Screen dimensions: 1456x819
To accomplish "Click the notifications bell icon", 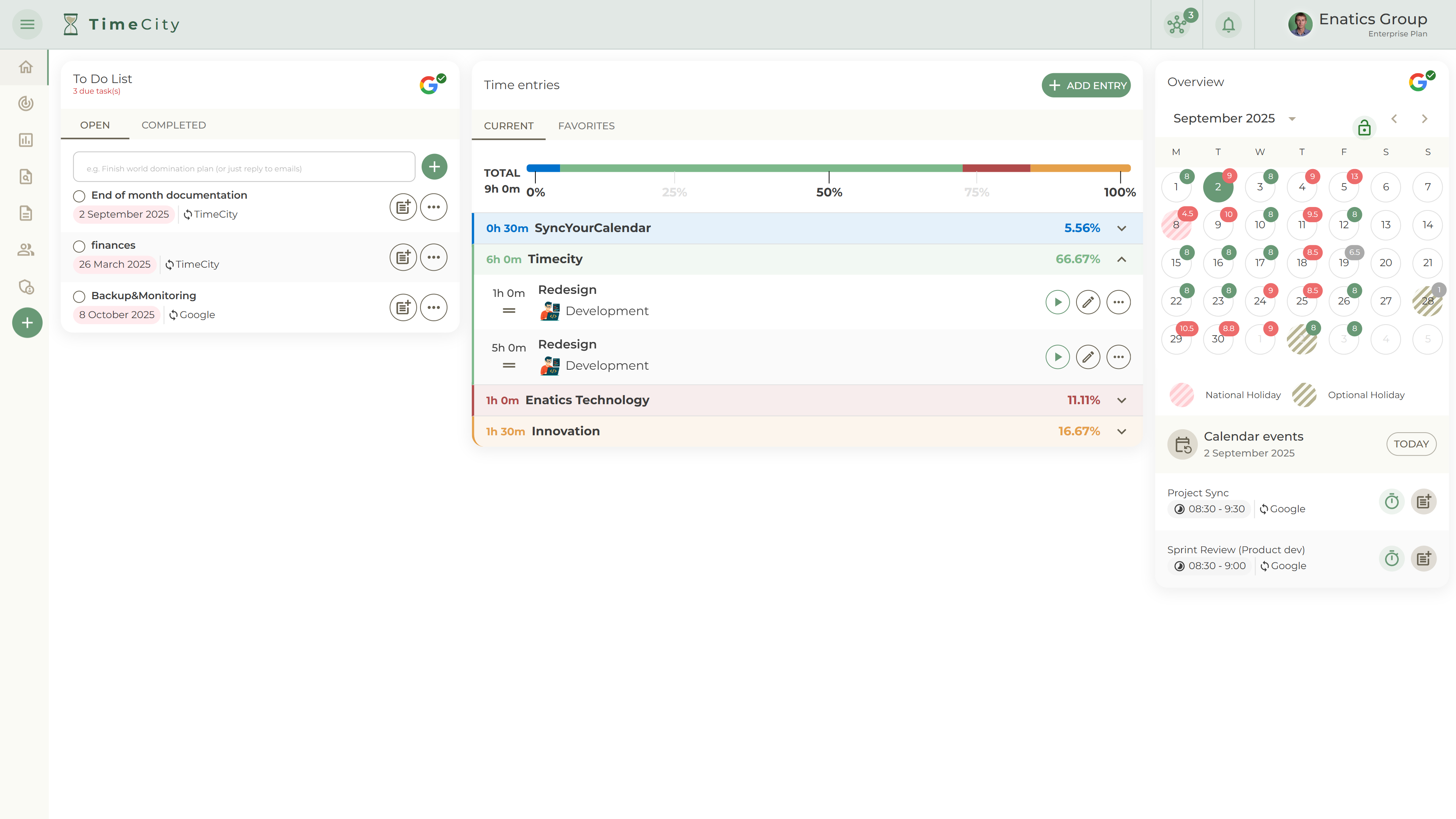I will coord(1228,25).
